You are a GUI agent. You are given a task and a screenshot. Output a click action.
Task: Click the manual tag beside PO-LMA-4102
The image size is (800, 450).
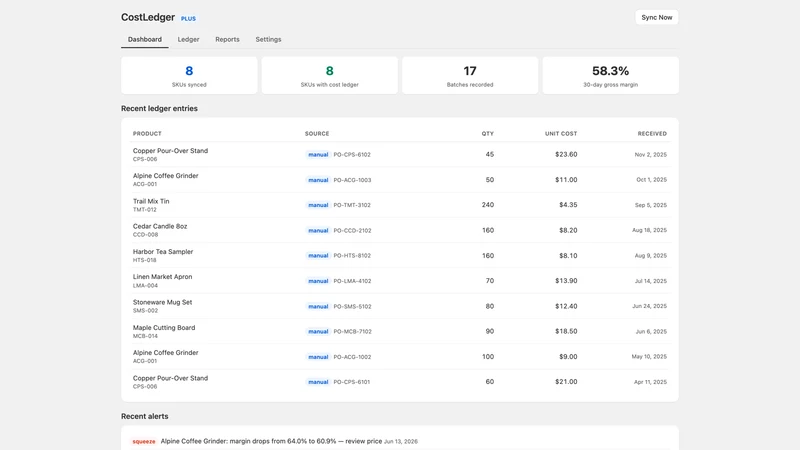[318, 281]
